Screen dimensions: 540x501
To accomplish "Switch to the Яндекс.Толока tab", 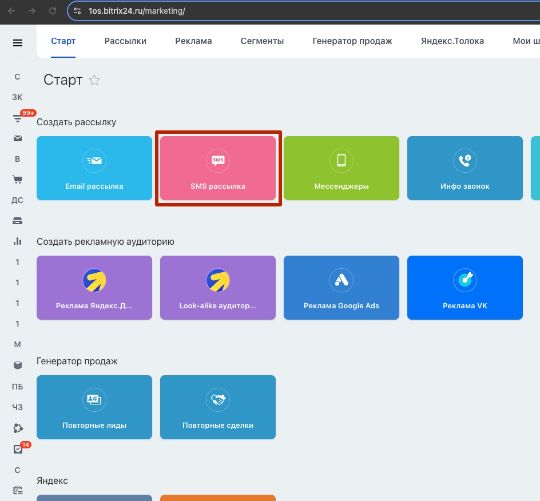I will click(453, 41).
